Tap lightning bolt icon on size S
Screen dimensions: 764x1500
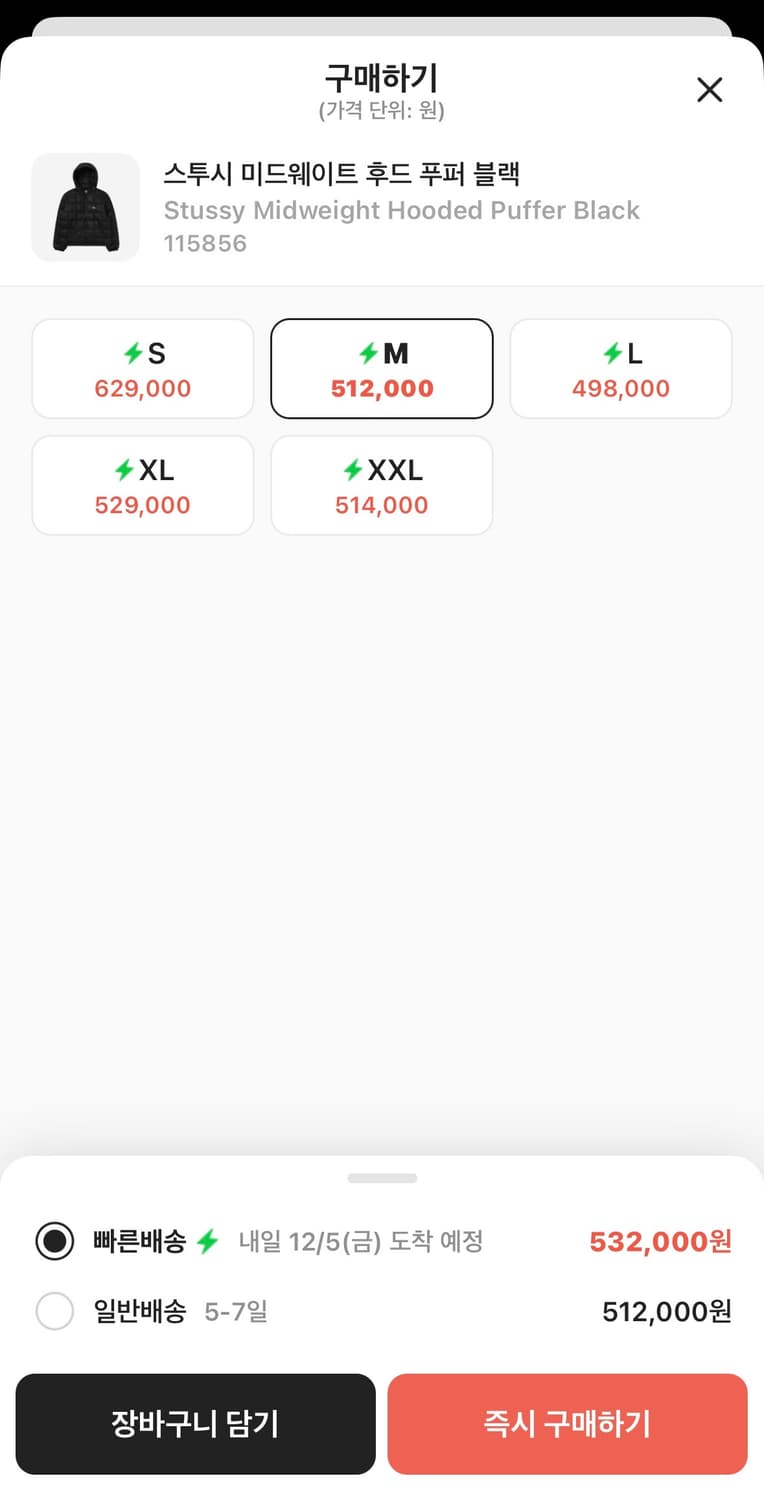(x=133, y=353)
